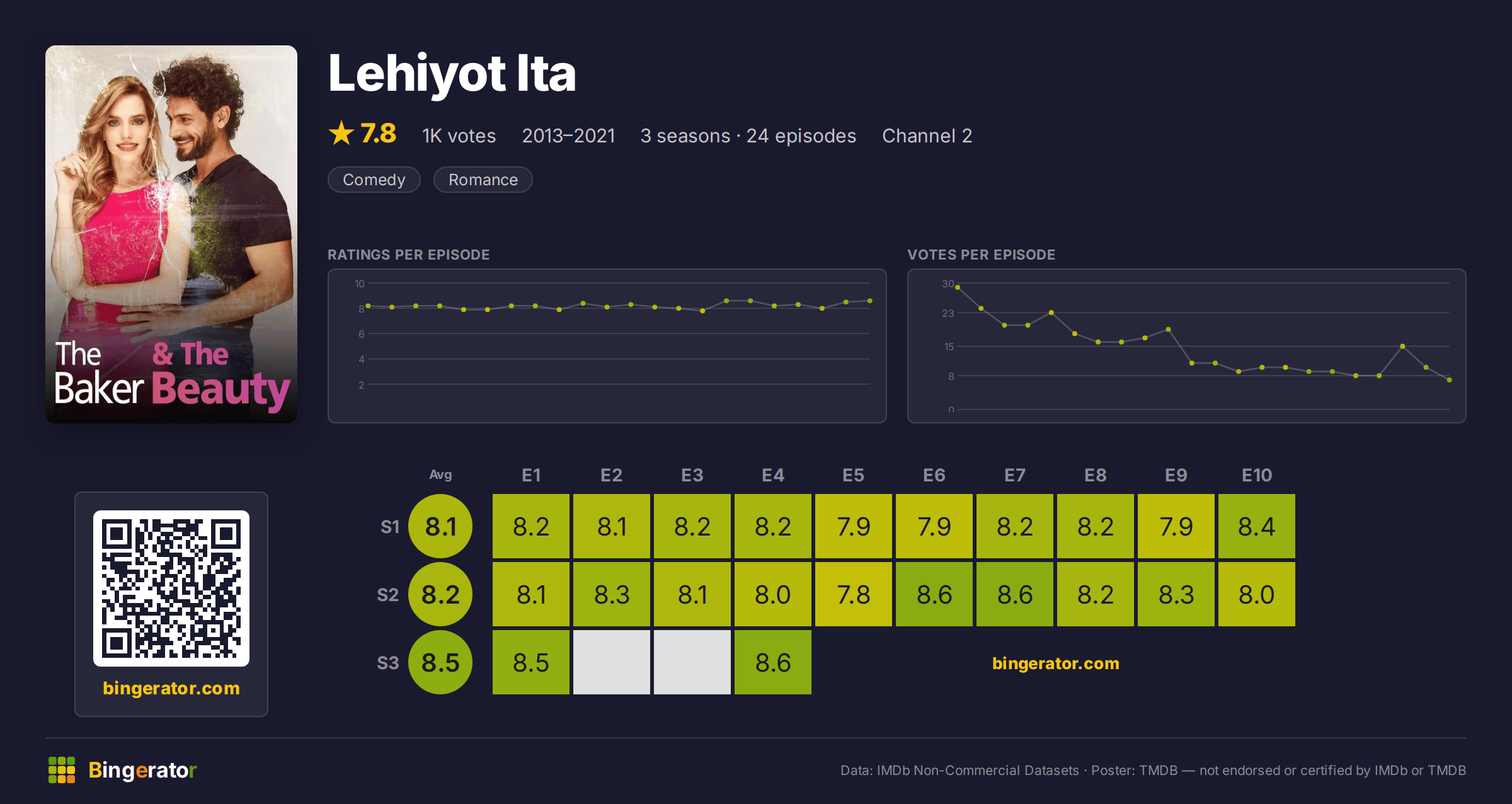Viewport: 1512px width, 804px height.
Task: Click the Comedy genre tag
Action: tap(374, 180)
